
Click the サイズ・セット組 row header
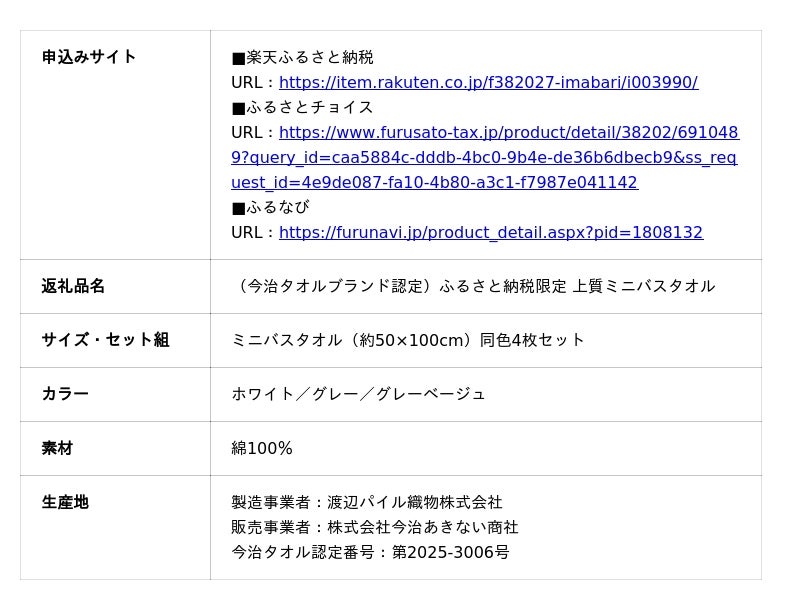(105, 340)
